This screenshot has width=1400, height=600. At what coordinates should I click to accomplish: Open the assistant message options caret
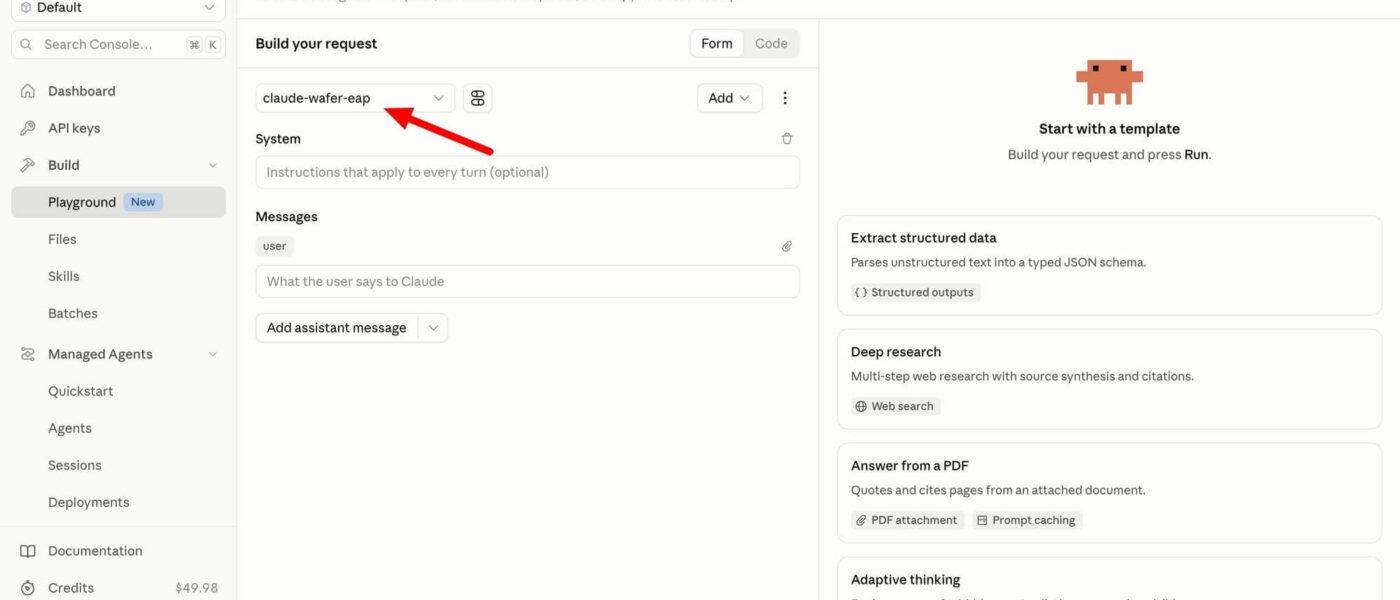coord(433,328)
